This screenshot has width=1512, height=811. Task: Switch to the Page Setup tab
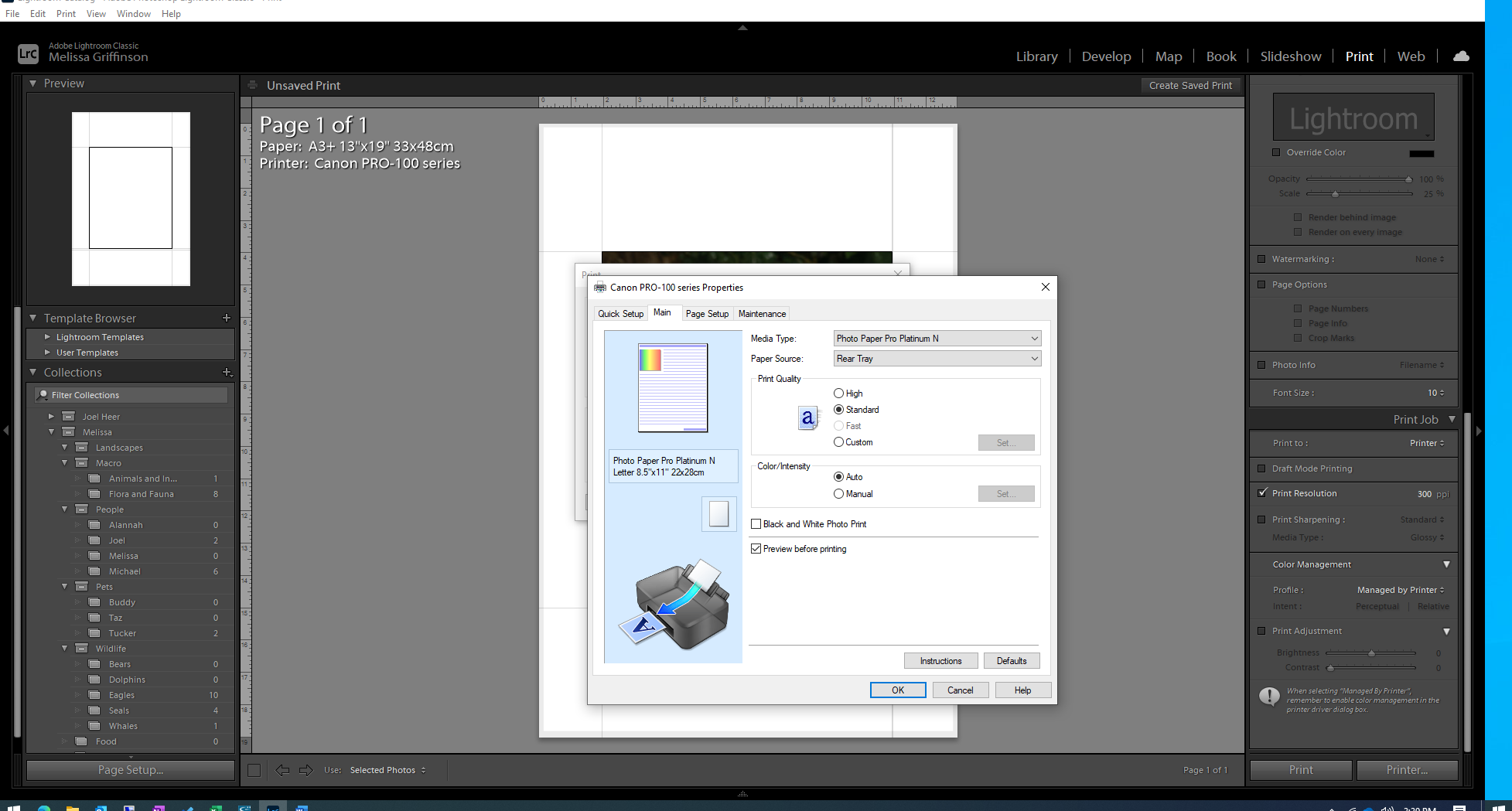[707, 314]
